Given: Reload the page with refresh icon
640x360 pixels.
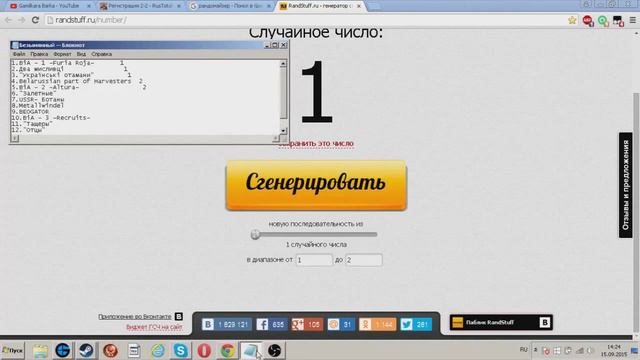Looking at the screenshot, I should (x=36, y=20).
